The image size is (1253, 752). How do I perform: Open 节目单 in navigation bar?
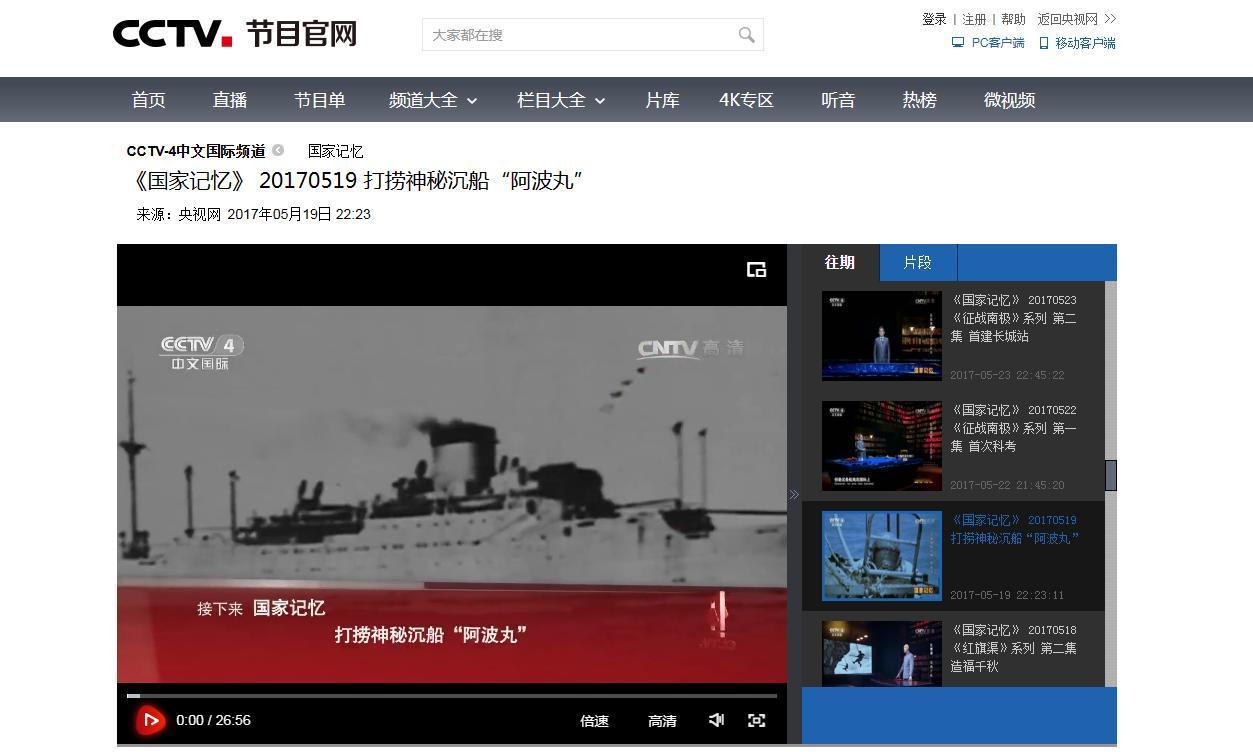pyautogui.click(x=319, y=100)
